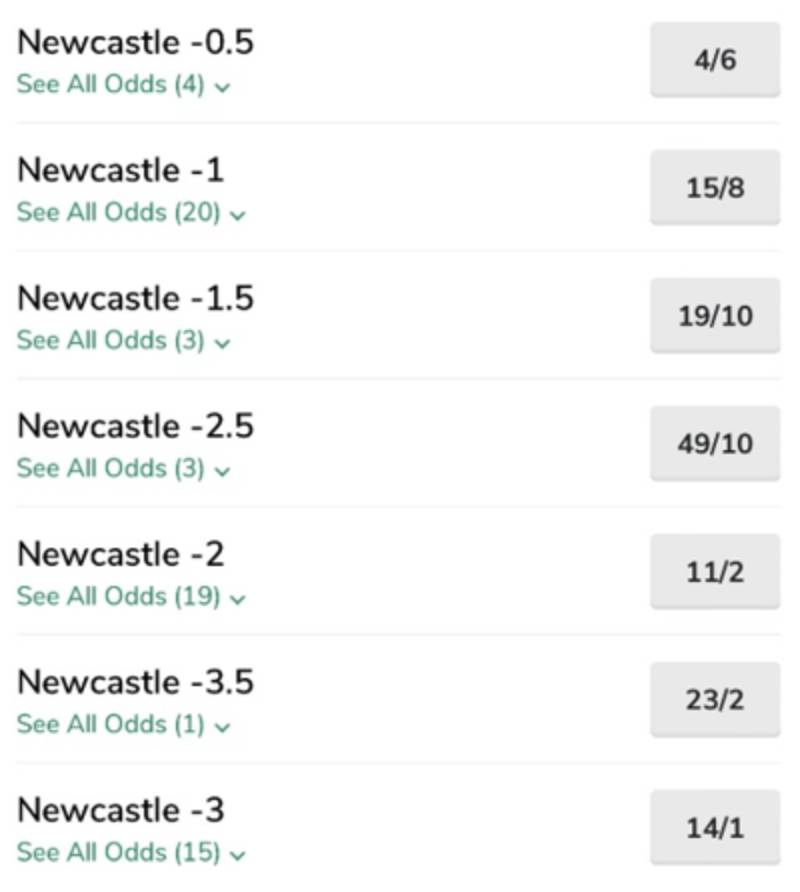The image size is (800, 892).
Task: Select the Newcastle -2.5 handicap label
Action: 135,427
